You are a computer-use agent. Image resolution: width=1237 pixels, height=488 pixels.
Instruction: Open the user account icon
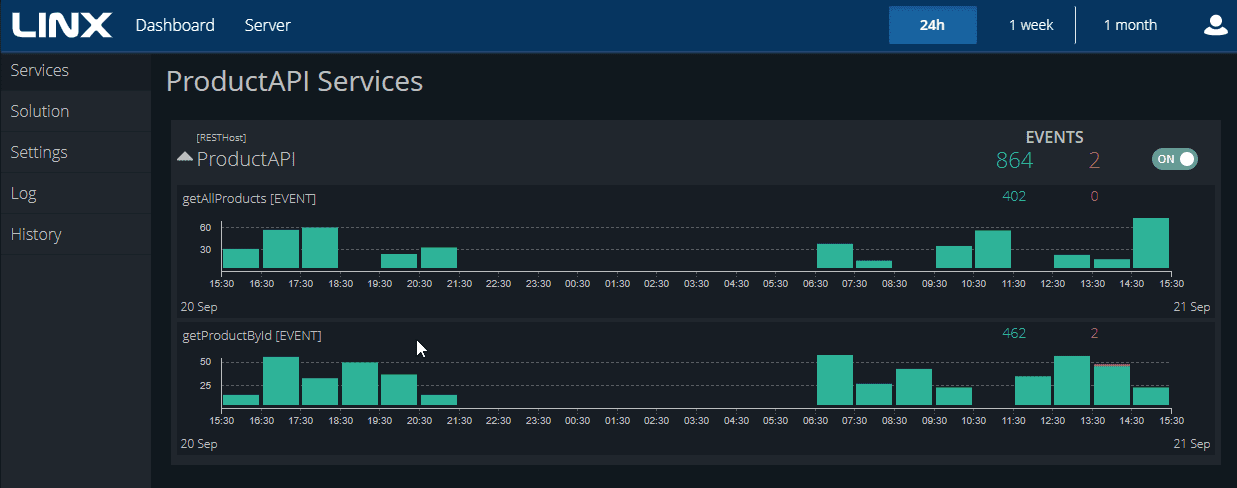pos(1215,25)
